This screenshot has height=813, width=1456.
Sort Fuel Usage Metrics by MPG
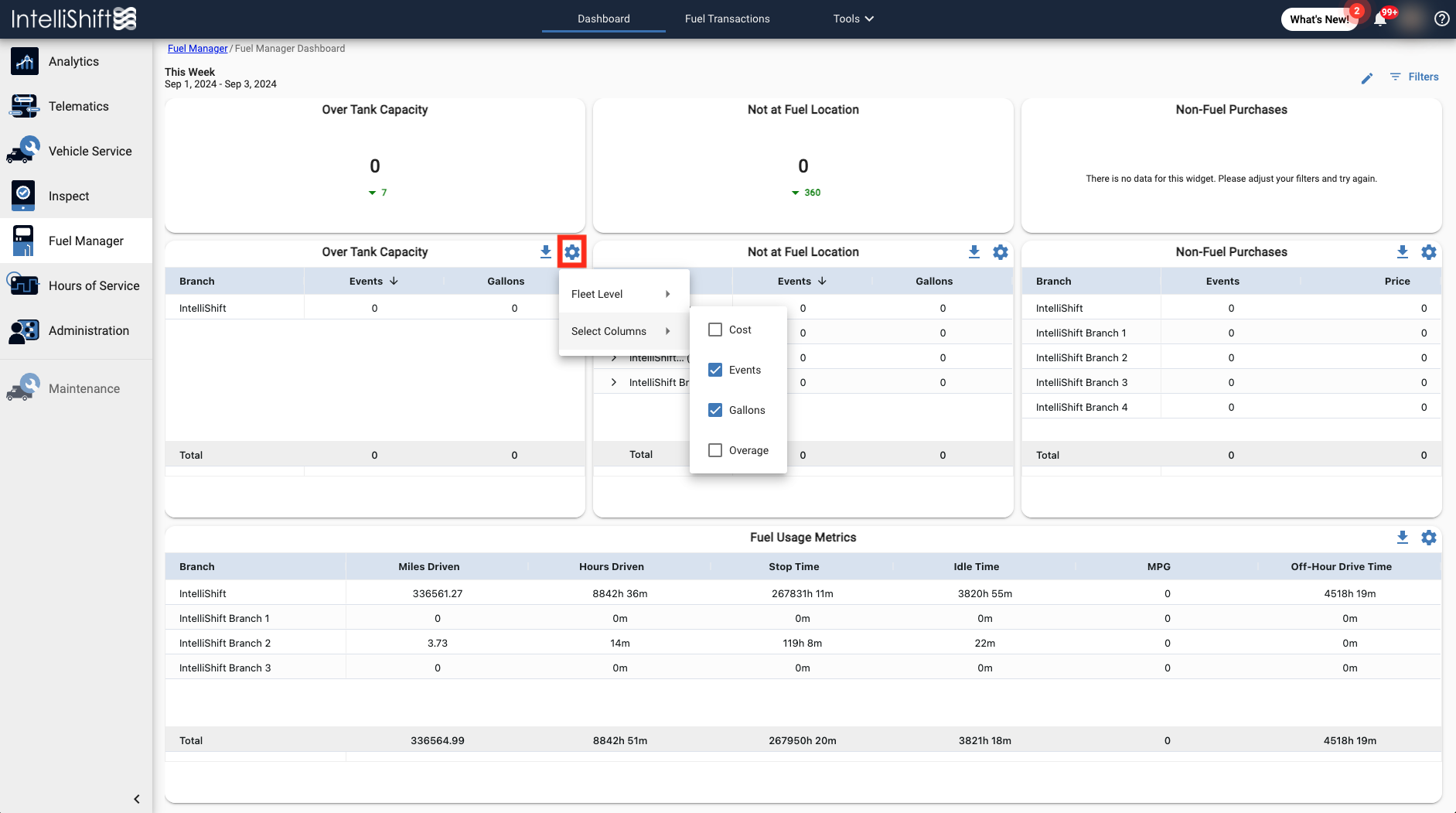pyautogui.click(x=1159, y=566)
